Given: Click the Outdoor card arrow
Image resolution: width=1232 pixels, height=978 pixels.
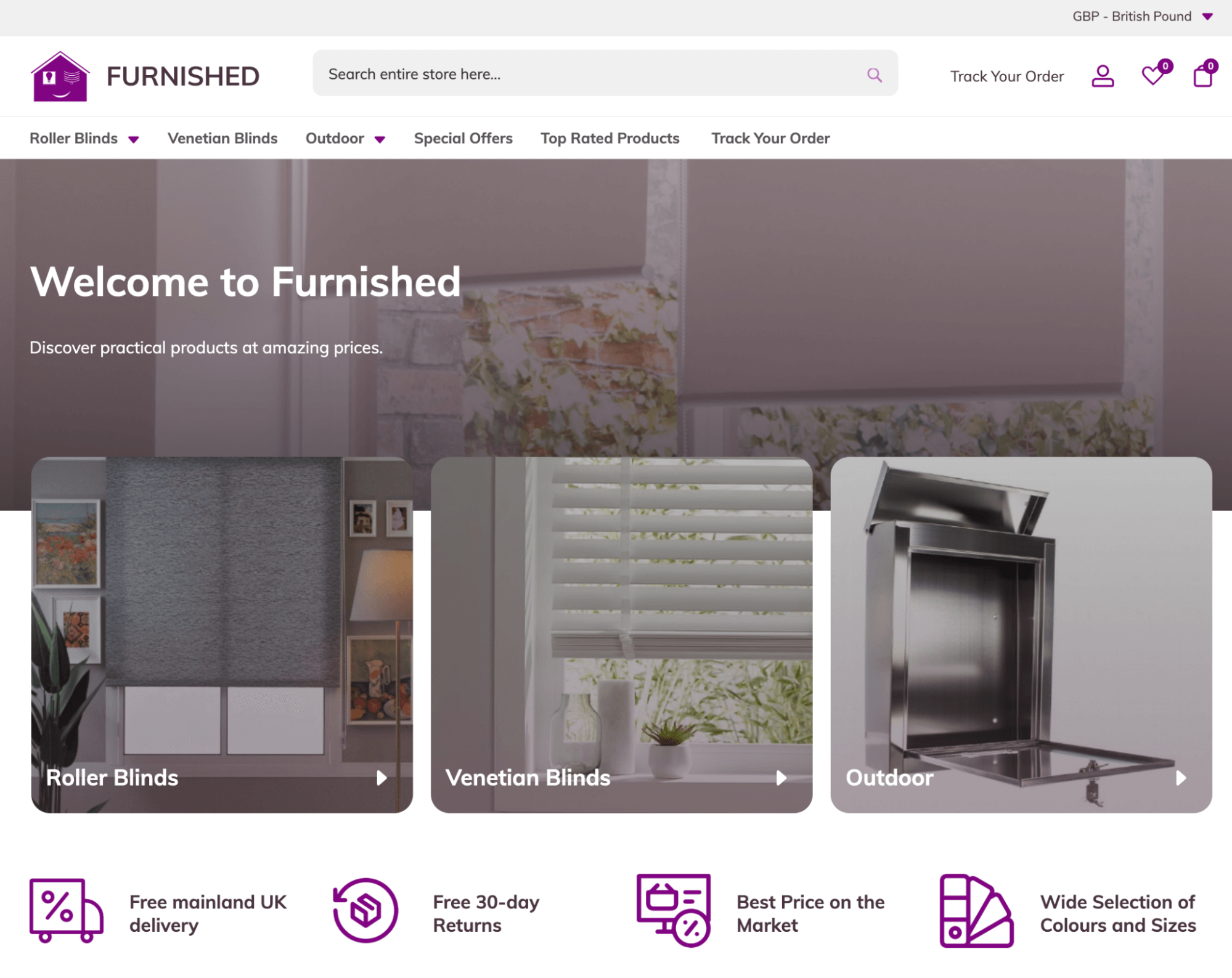Looking at the screenshot, I should pos(1181,778).
